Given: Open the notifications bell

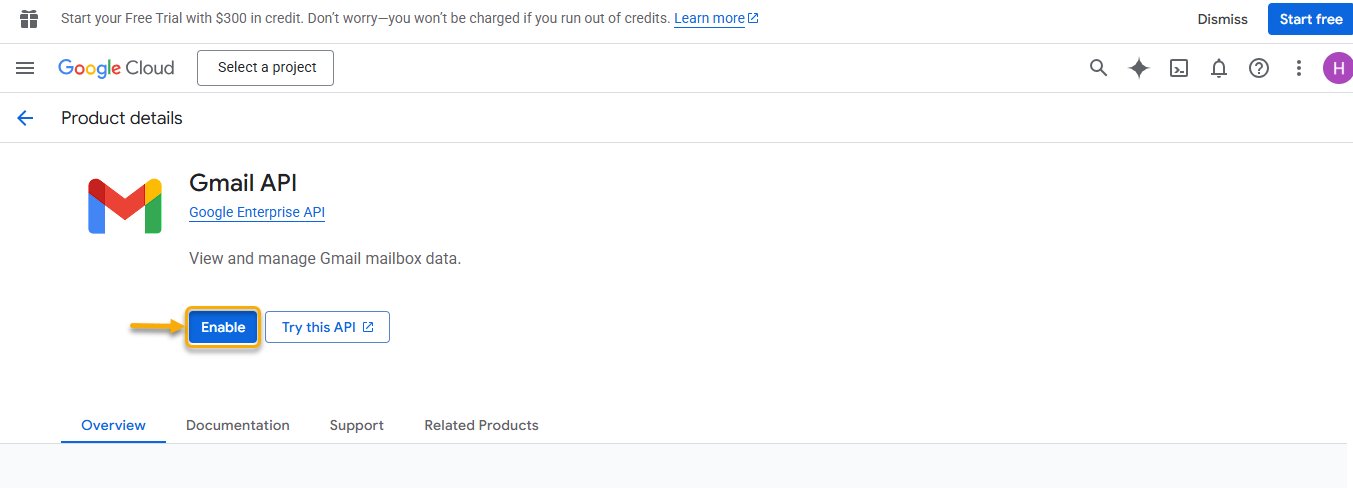Looking at the screenshot, I should tap(1219, 68).
